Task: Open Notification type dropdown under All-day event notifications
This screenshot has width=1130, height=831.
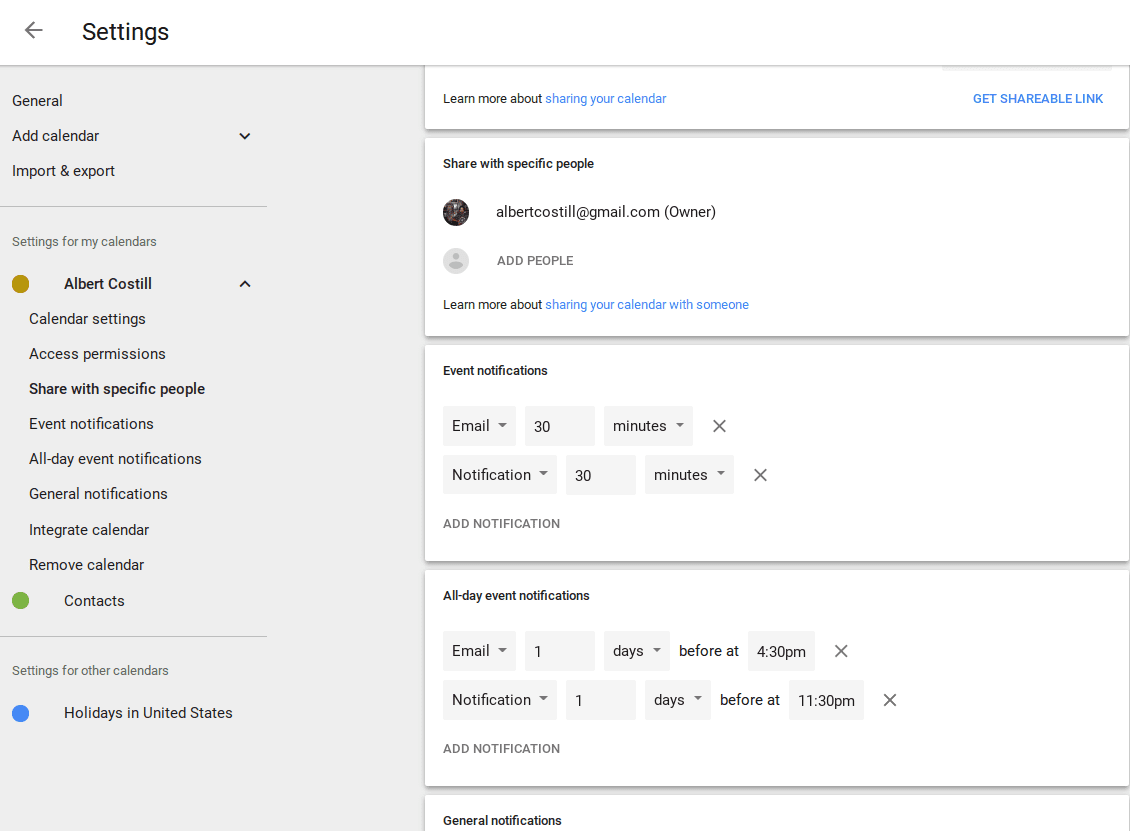Action: [499, 700]
